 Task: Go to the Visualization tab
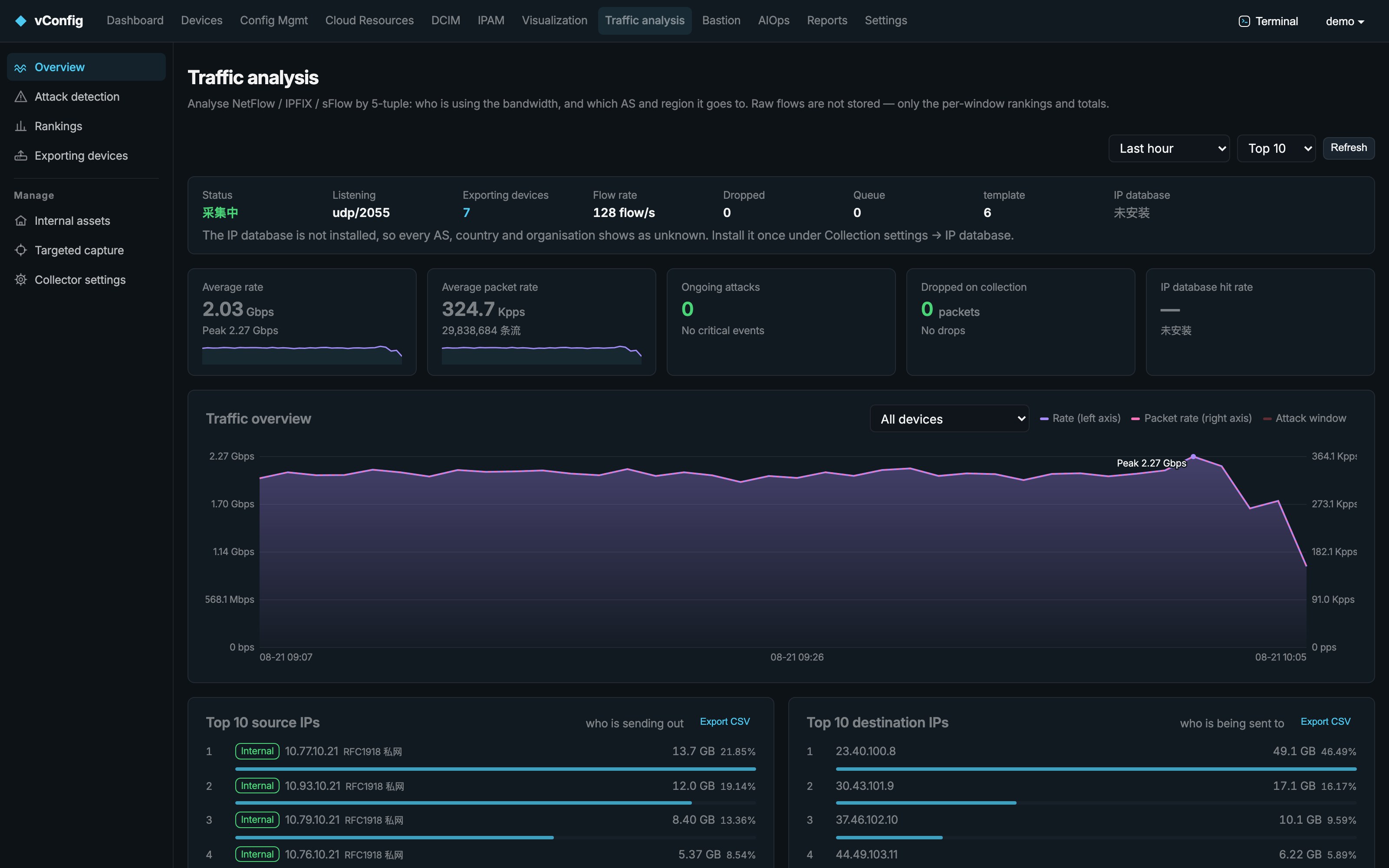coord(554,21)
